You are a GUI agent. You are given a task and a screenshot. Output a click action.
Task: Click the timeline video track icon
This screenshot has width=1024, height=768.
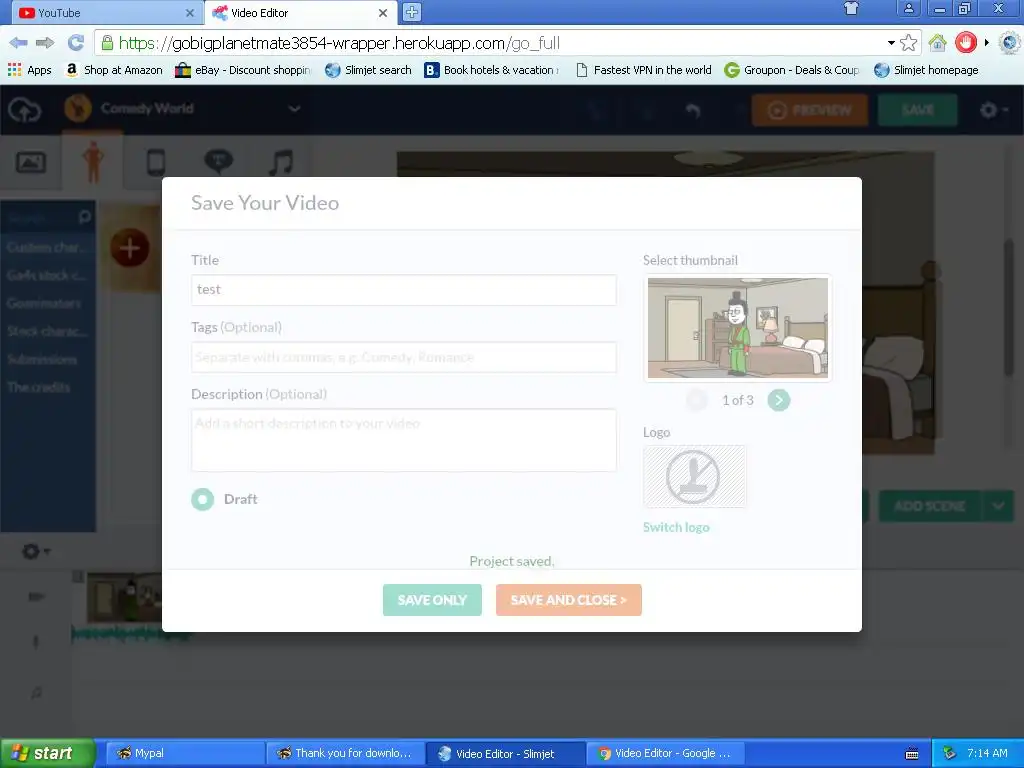tap(37, 596)
